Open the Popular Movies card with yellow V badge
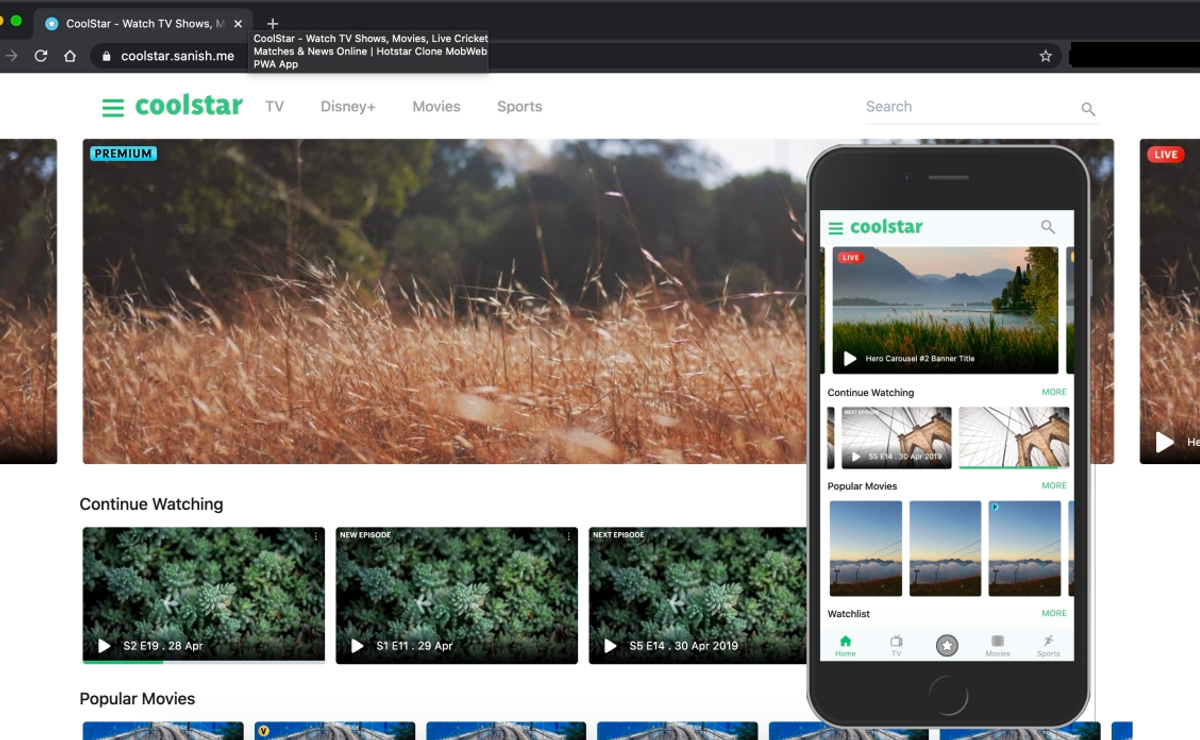 335,731
